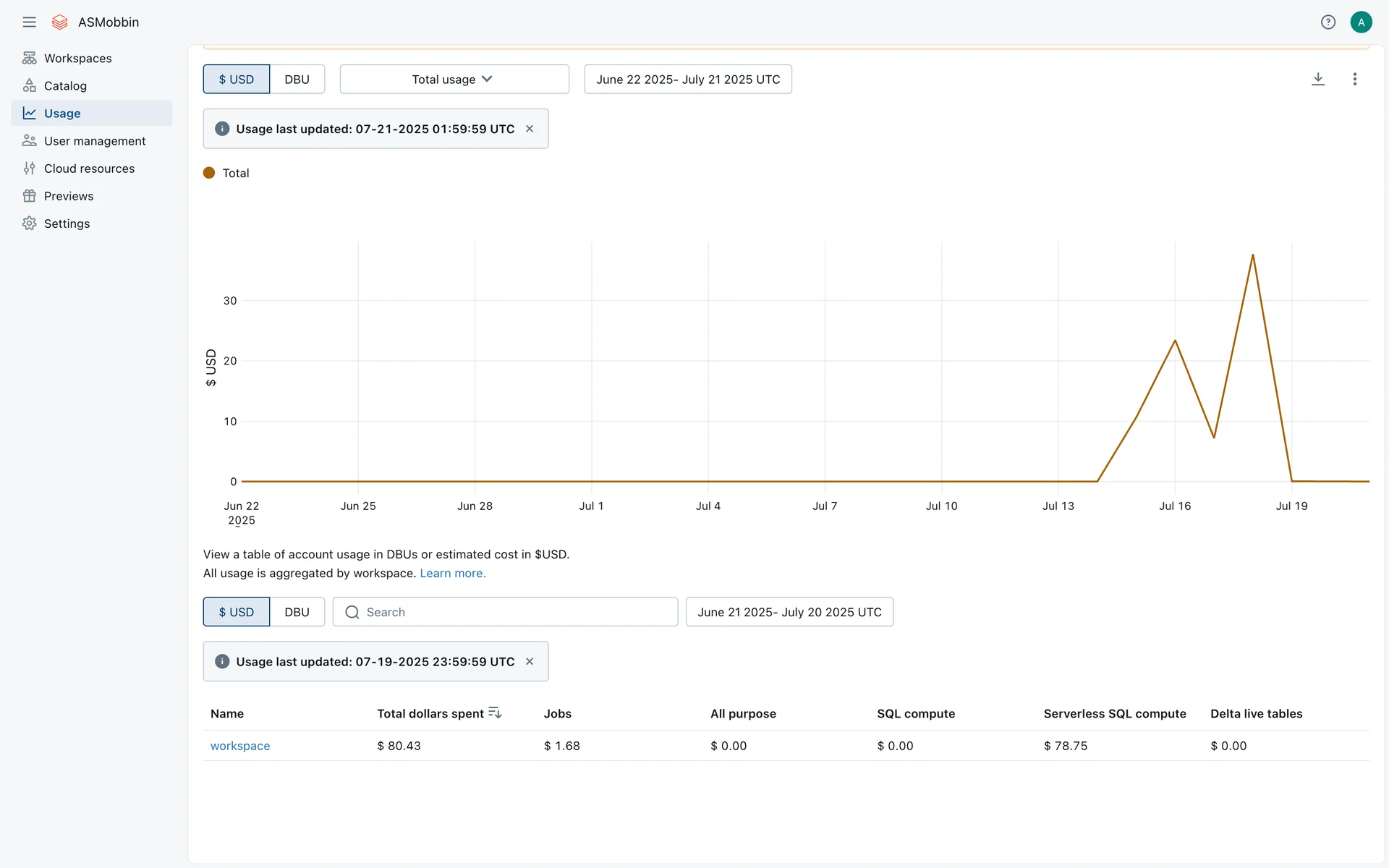Click the help question mark icon
Screen dimensions: 1389x868
click(1328, 22)
